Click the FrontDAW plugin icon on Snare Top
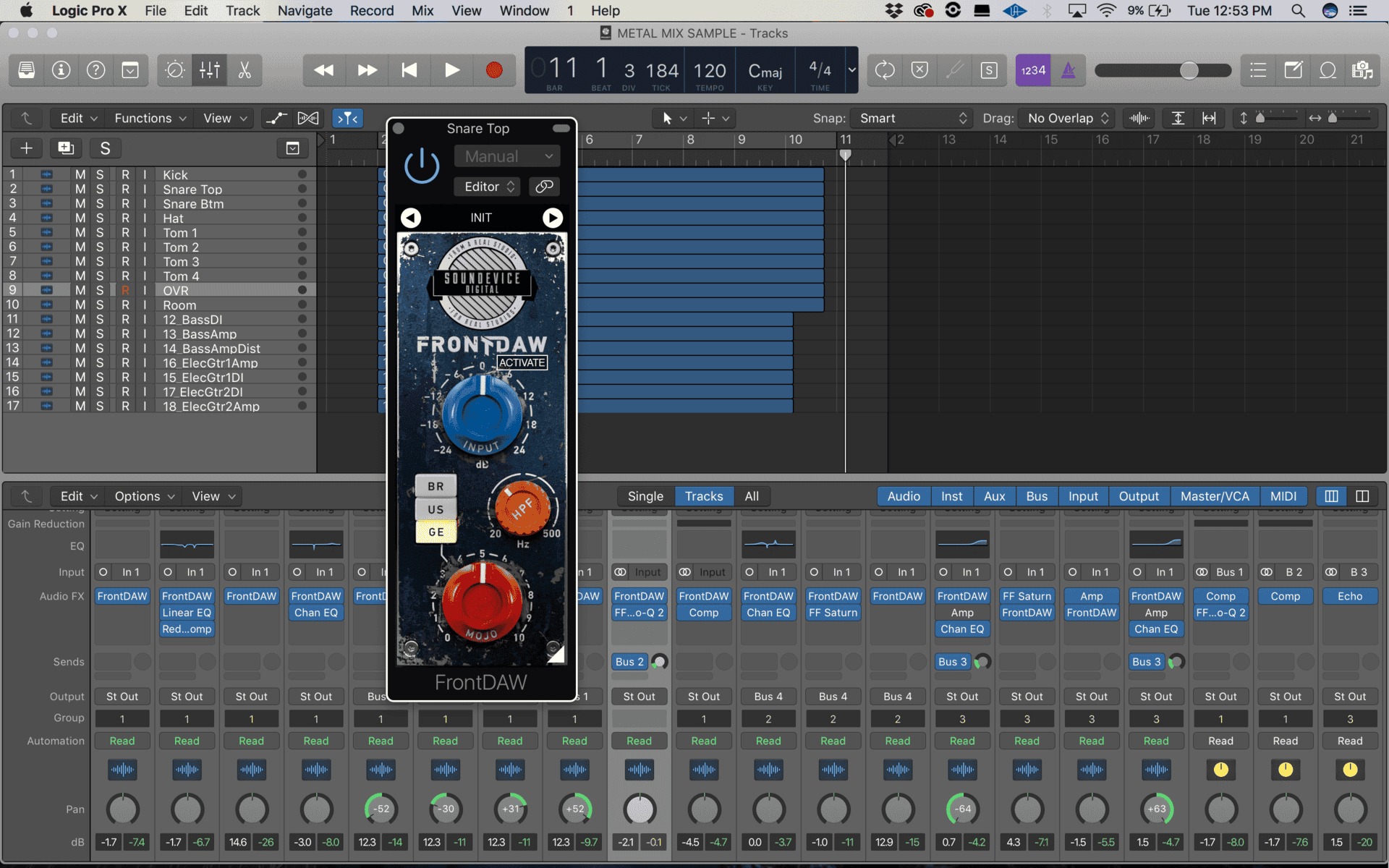The width and height of the screenshot is (1389, 868). pos(185,595)
